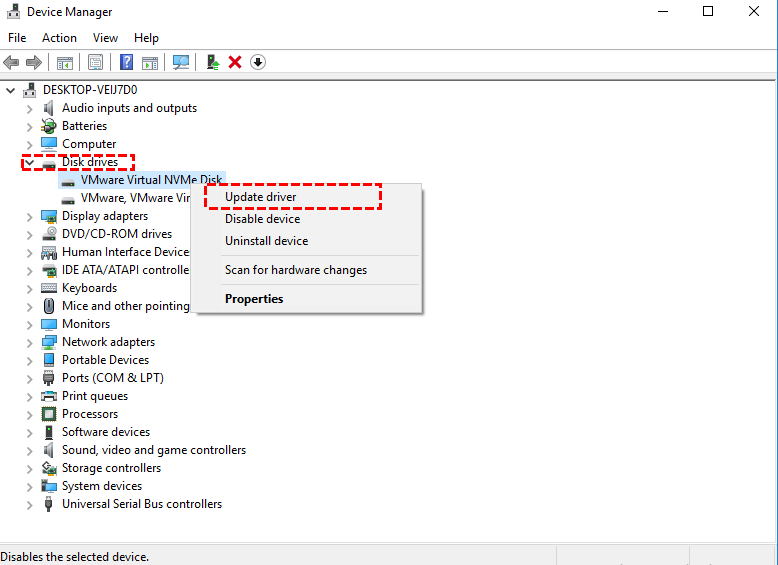Image resolution: width=778 pixels, height=565 pixels.
Task: Collapse the Disk drives category
Action: tap(29, 162)
